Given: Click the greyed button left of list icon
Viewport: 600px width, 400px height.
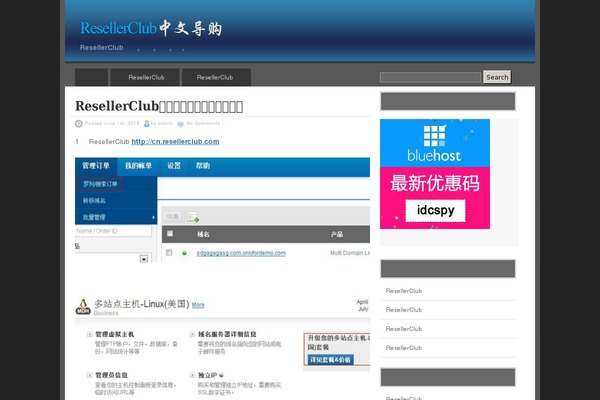Looking at the screenshot, I should pyautogui.click(x=173, y=217).
